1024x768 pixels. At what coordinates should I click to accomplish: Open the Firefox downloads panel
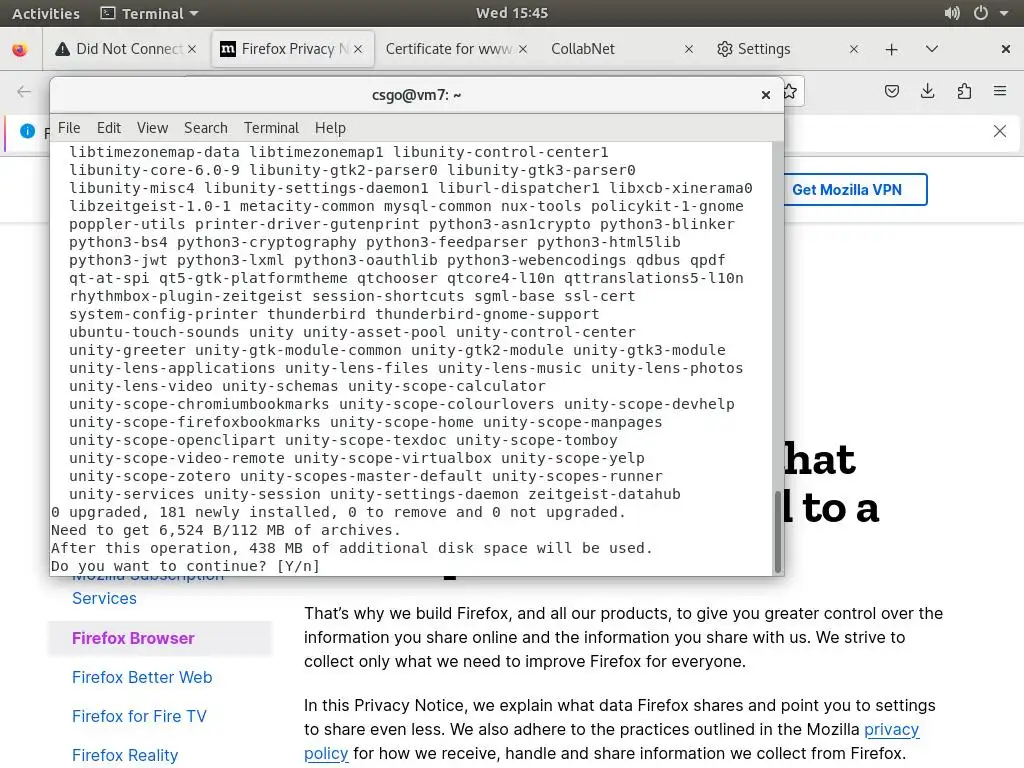point(927,91)
